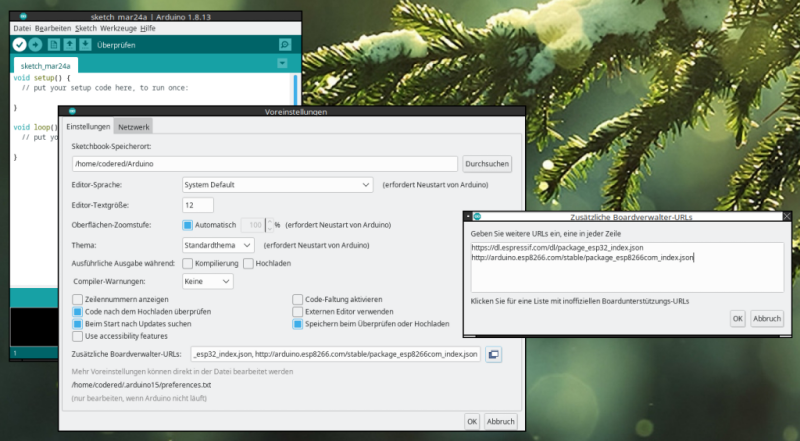Enable Zeilennummern anzeigen checkbox
This screenshot has width=800, height=441.
click(x=77, y=300)
